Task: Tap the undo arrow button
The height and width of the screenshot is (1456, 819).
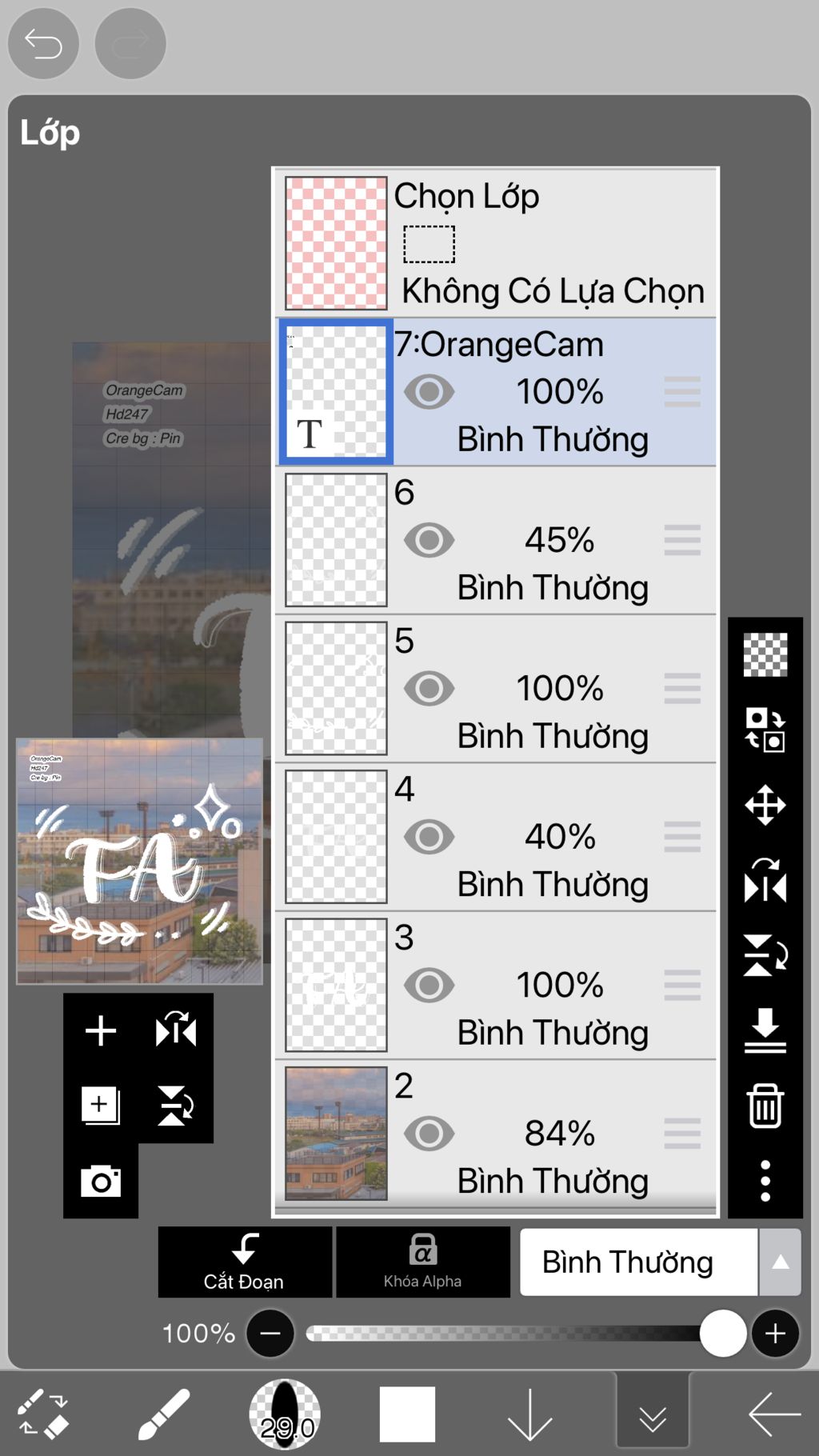Action: point(43,43)
